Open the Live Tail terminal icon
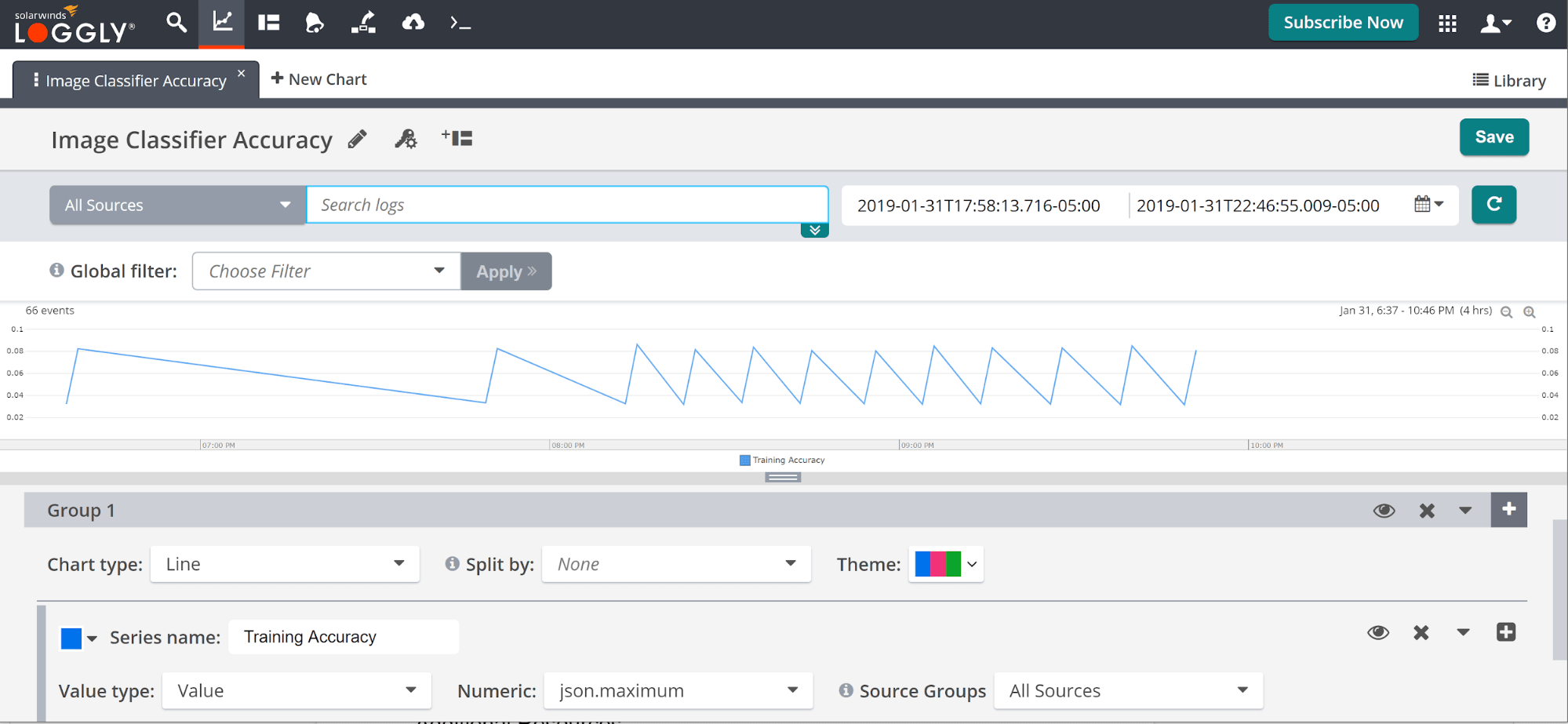1568x724 pixels. tap(460, 24)
